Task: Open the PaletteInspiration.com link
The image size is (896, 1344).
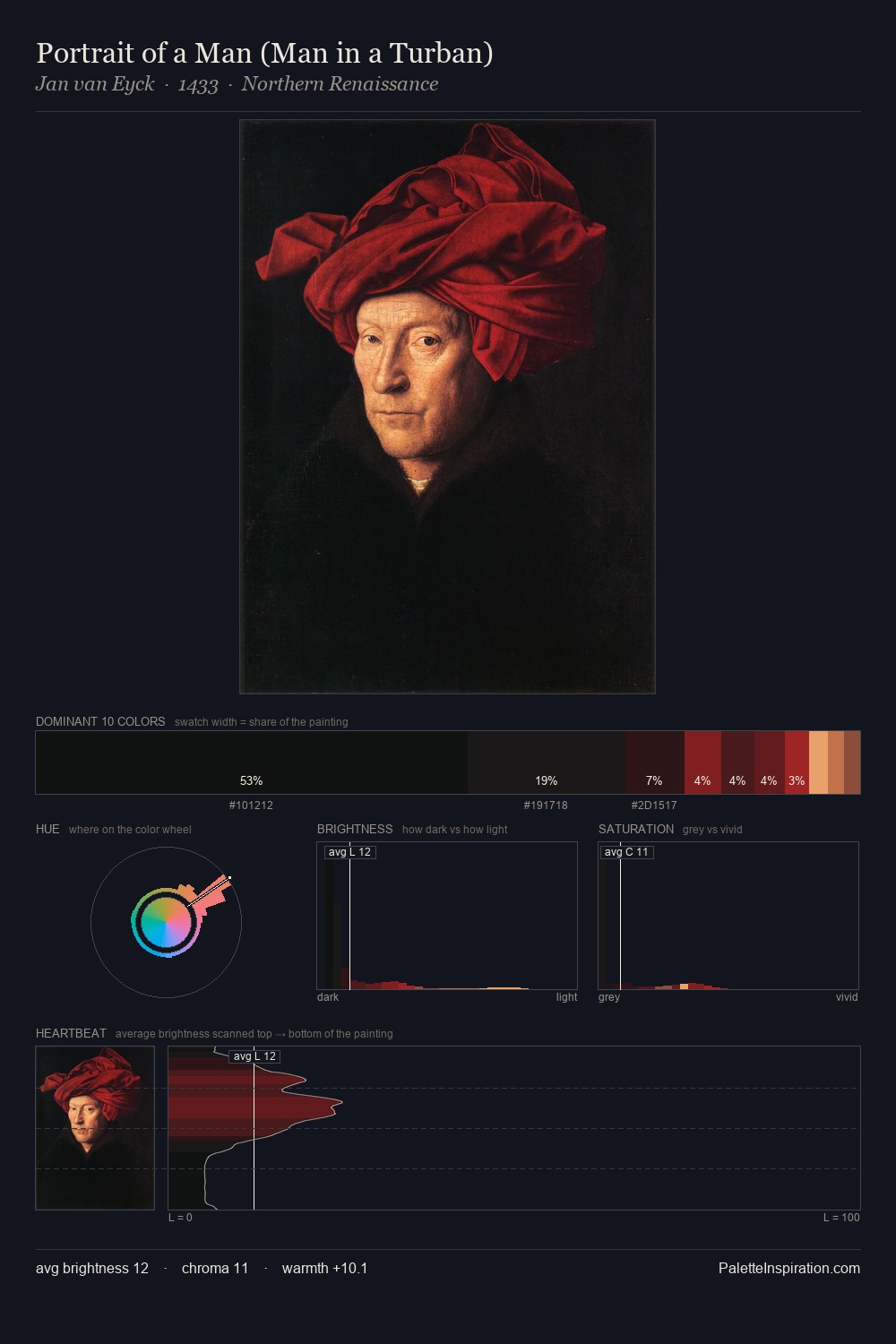Action: (x=789, y=1269)
